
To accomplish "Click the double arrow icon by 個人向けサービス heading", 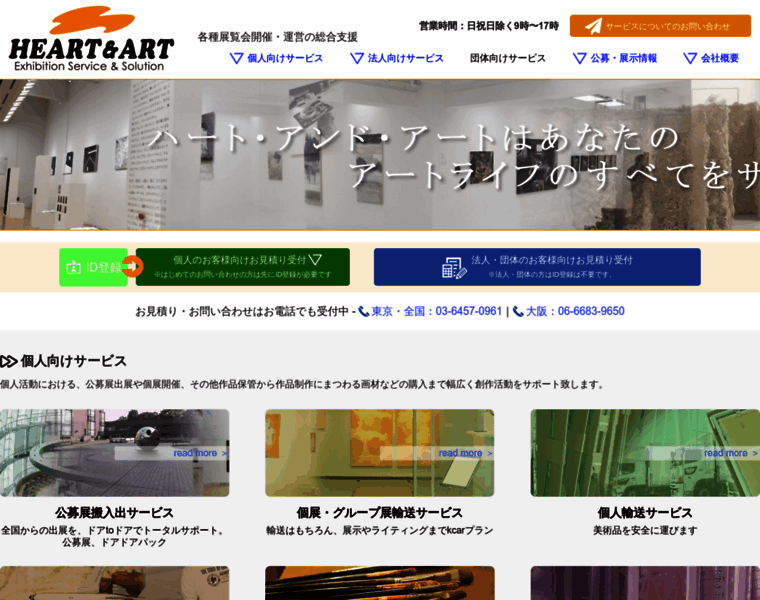I will click(x=9, y=362).
